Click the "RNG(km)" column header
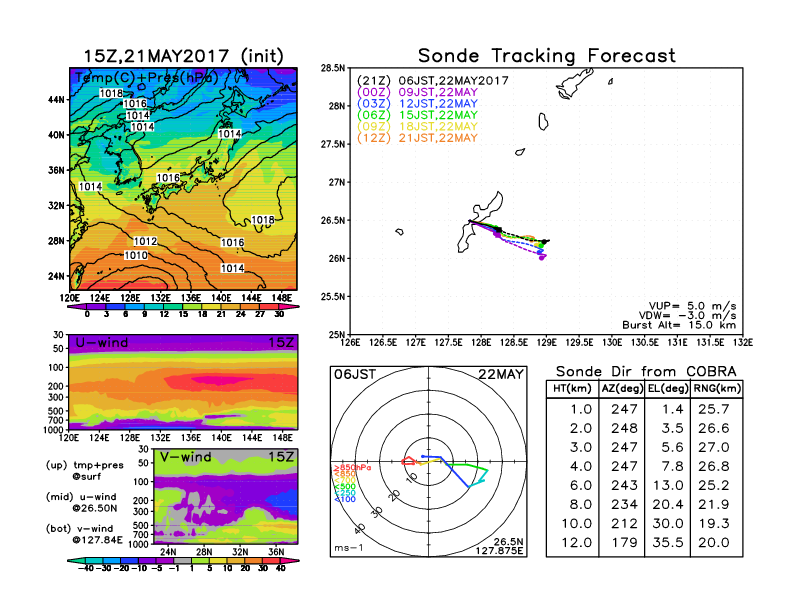Screen dimensions: 792x612 pos(717,388)
